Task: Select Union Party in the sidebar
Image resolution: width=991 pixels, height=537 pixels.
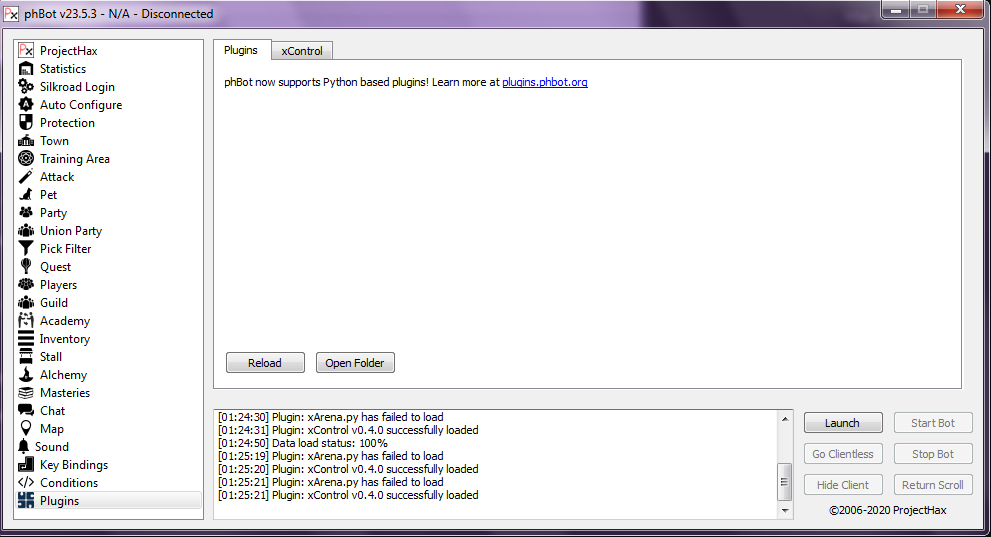Action: (70, 231)
